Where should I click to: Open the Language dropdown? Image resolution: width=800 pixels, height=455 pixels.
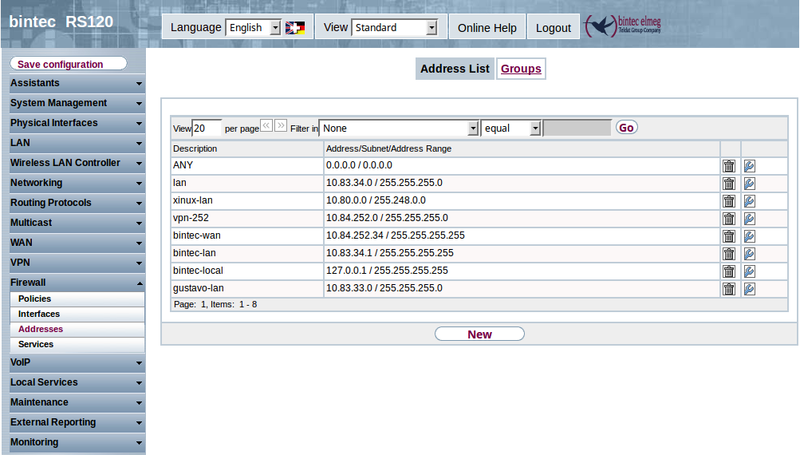coord(253,28)
